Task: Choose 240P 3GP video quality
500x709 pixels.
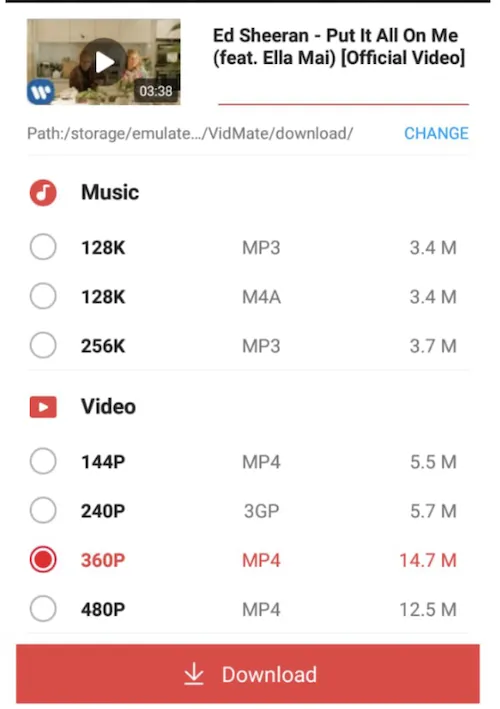Action: [x=43, y=510]
